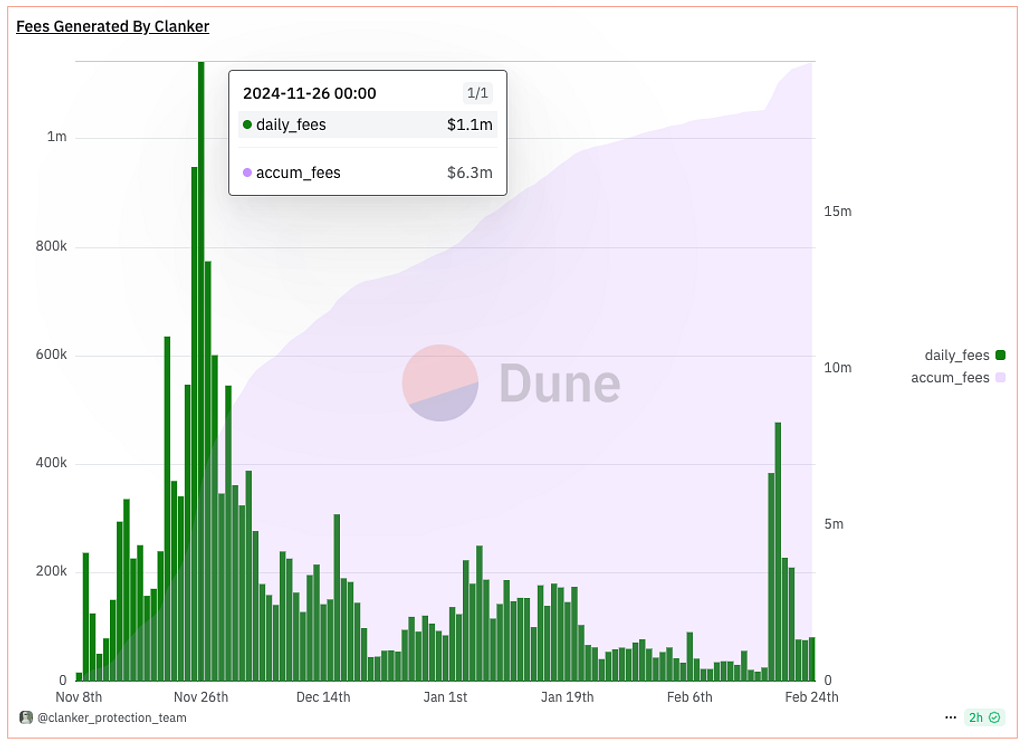1024x744 pixels.
Task: Click the Nov 8th x-axis label
Action: tap(79, 697)
